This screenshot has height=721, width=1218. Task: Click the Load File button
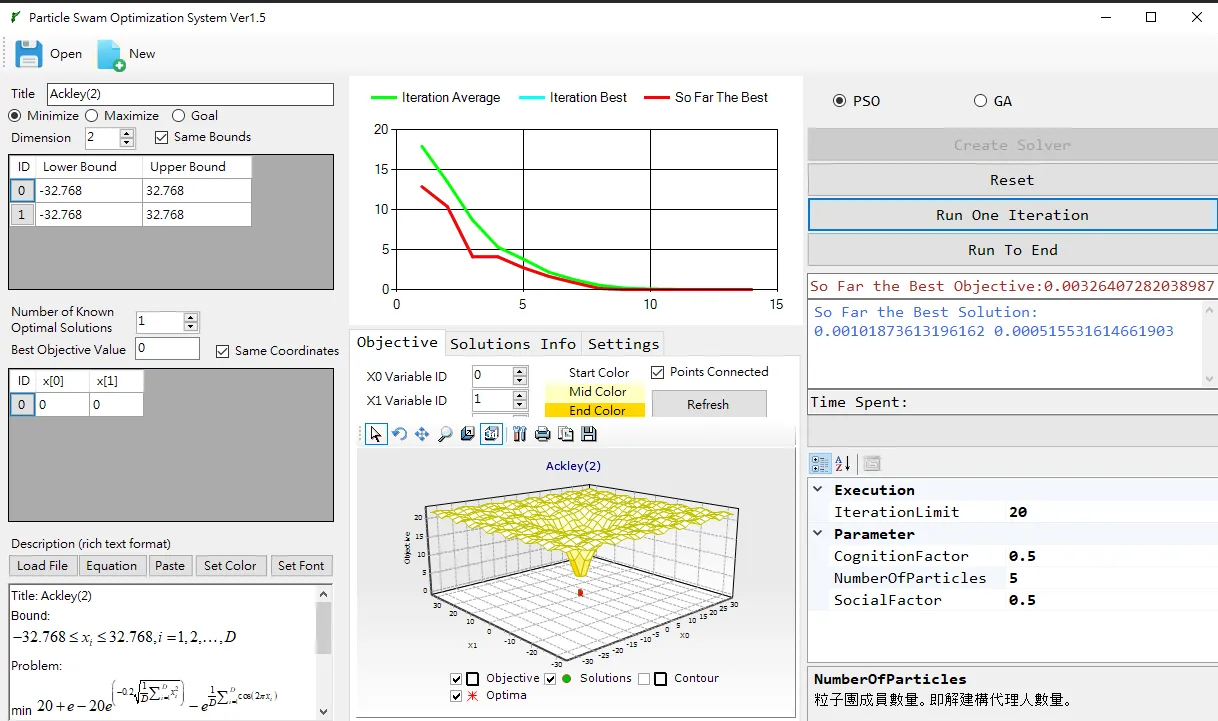43,566
